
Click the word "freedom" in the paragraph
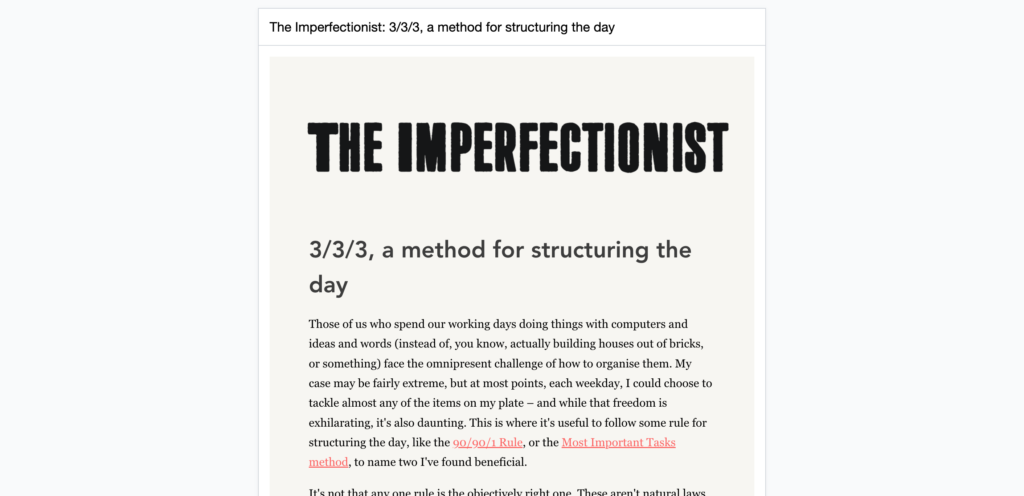point(635,403)
